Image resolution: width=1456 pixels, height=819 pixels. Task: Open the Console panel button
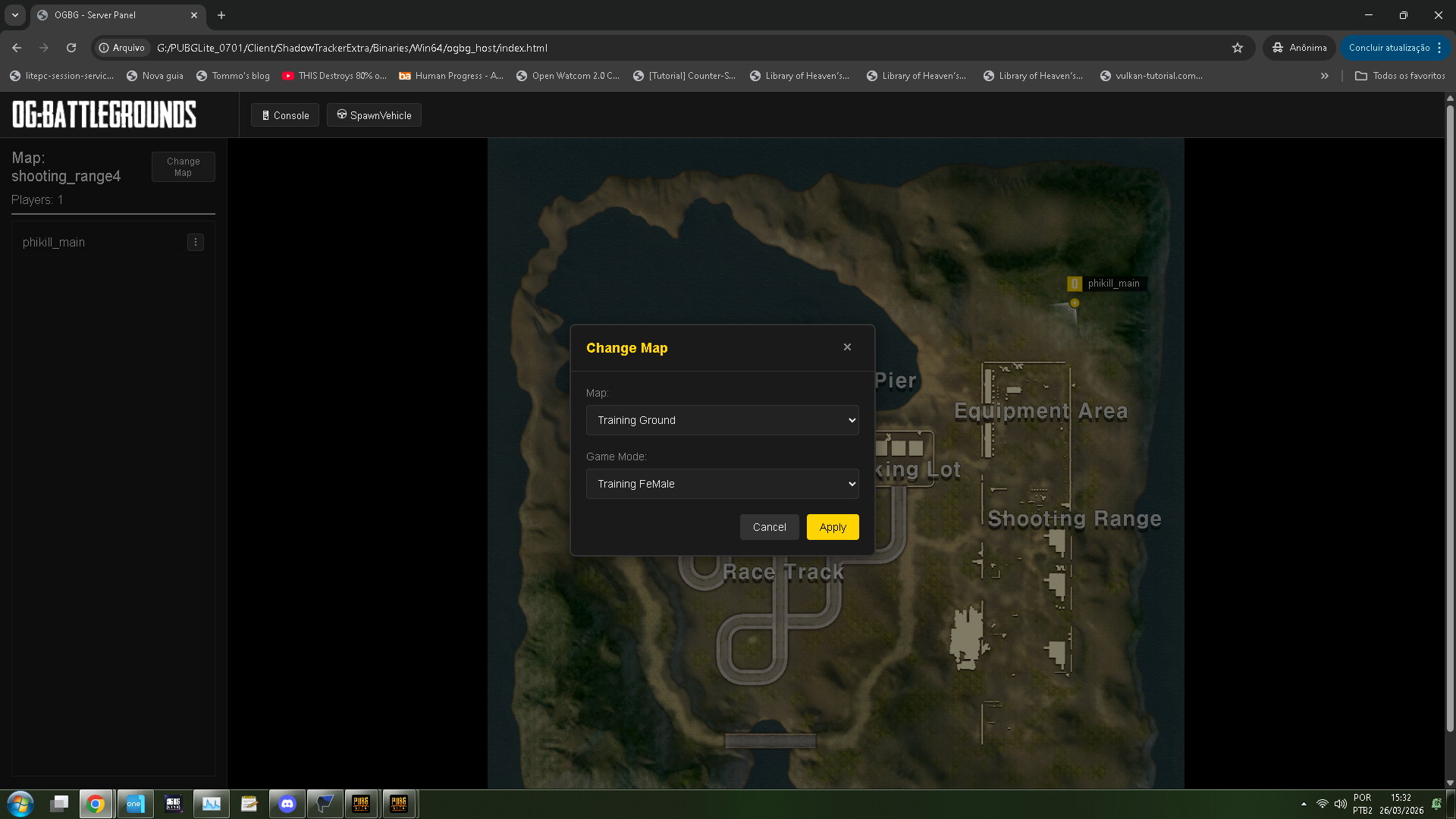click(x=285, y=115)
